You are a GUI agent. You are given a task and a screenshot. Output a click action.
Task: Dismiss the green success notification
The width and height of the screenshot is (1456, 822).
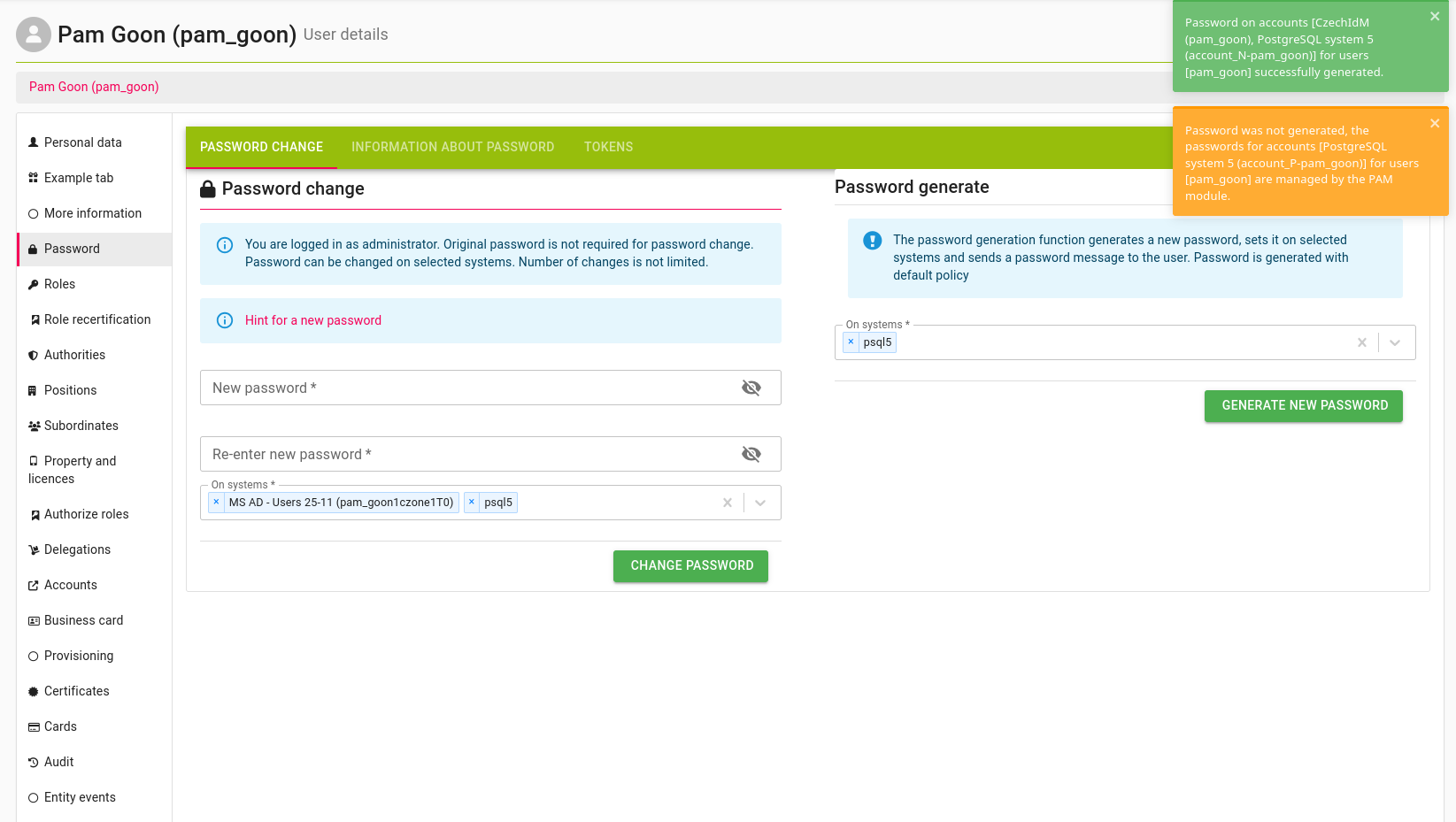tap(1434, 17)
